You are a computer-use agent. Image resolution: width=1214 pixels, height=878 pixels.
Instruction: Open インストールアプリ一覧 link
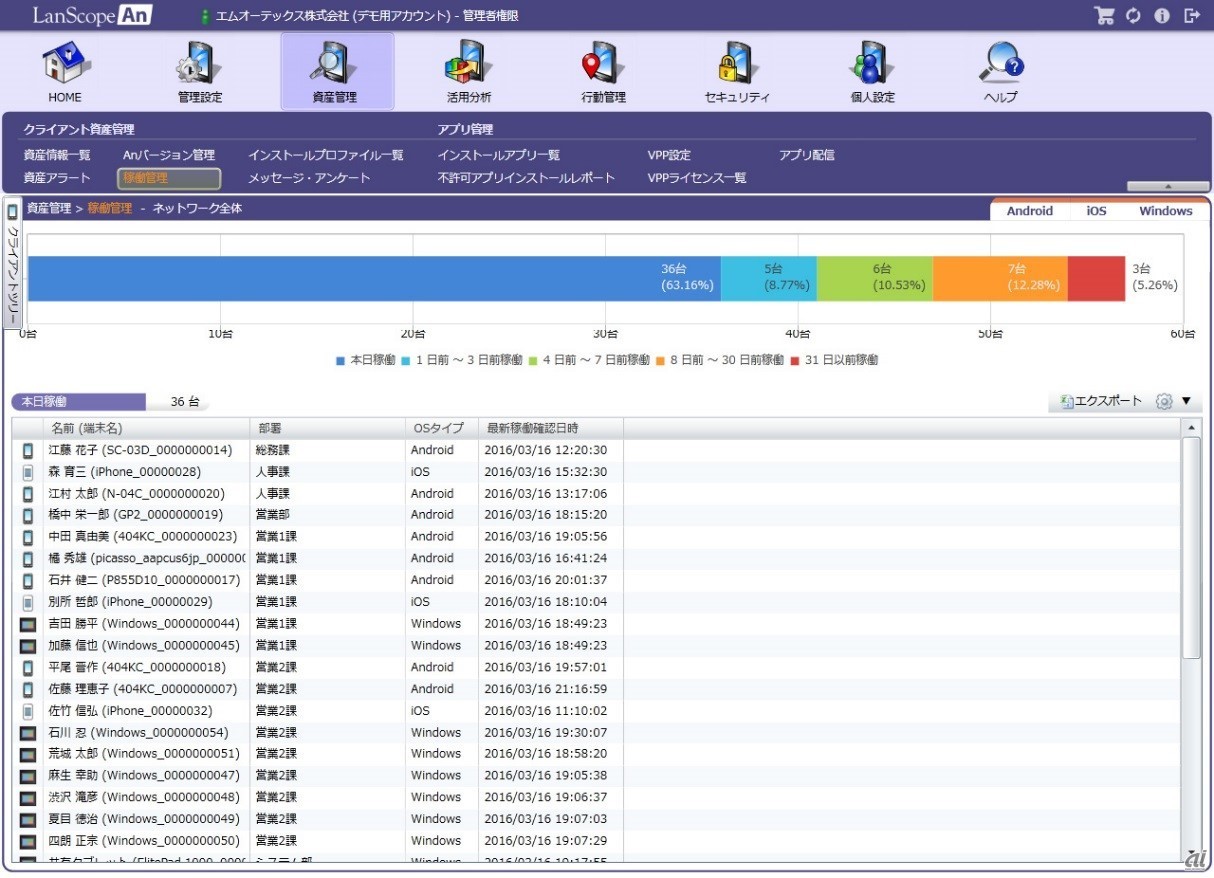(498, 155)
